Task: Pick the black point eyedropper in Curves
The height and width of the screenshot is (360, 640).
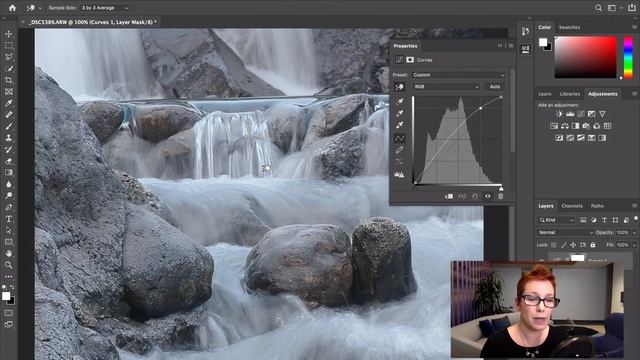Action: click(x=400, y=101)
